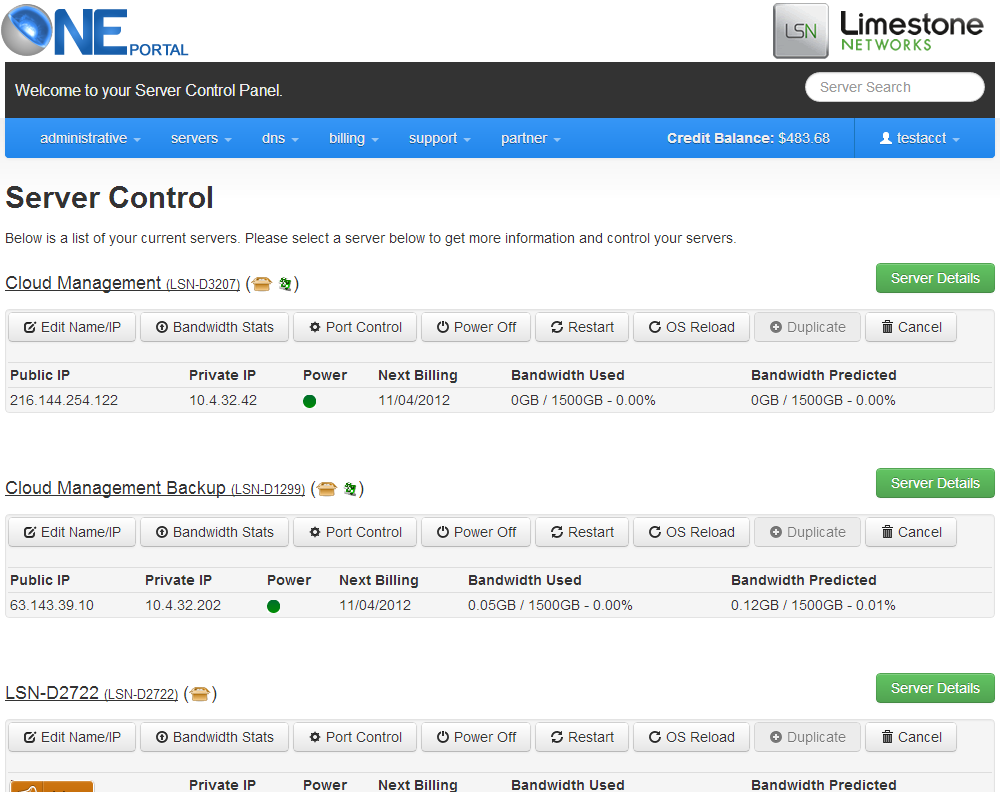Select private IP 10.4.32.202

pos(183,605)
